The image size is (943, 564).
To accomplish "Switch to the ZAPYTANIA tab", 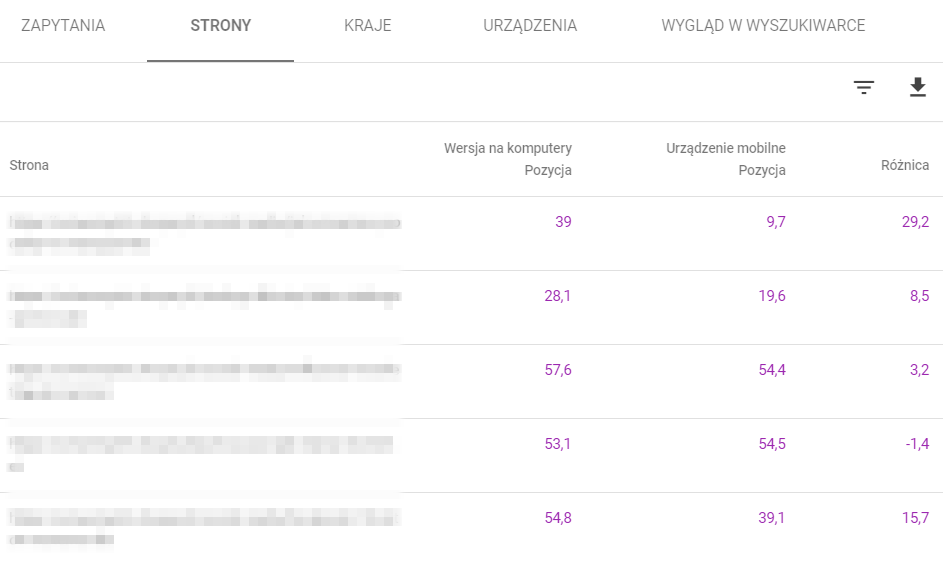I will 63,26.
